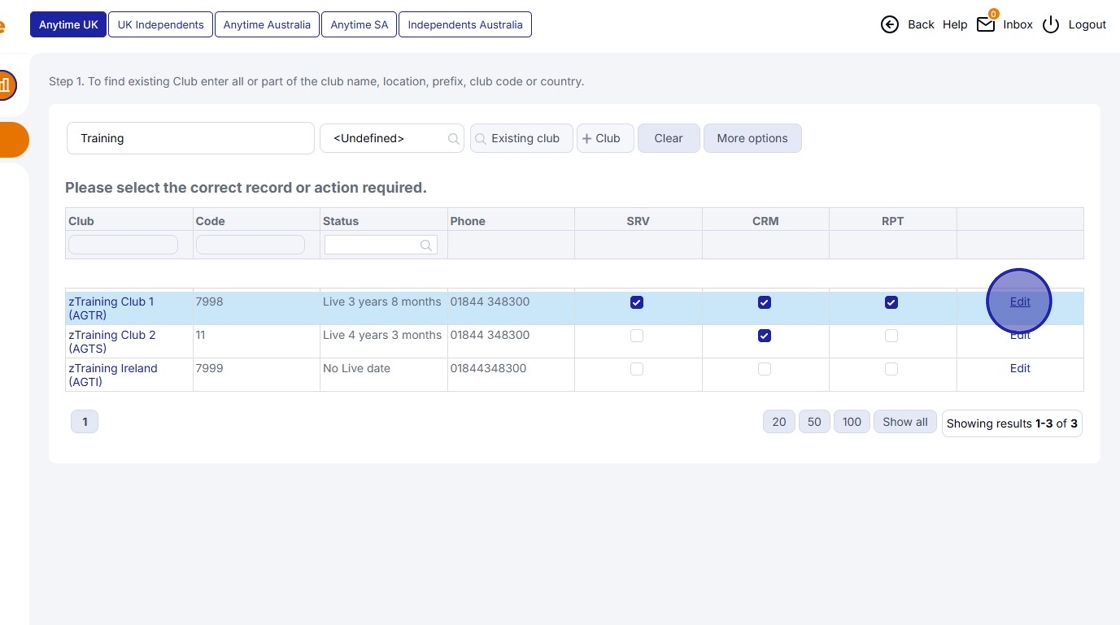Click the search icon in the Status filter
1120x625 pixels.
pyautogui.click(x=427, y=244)
